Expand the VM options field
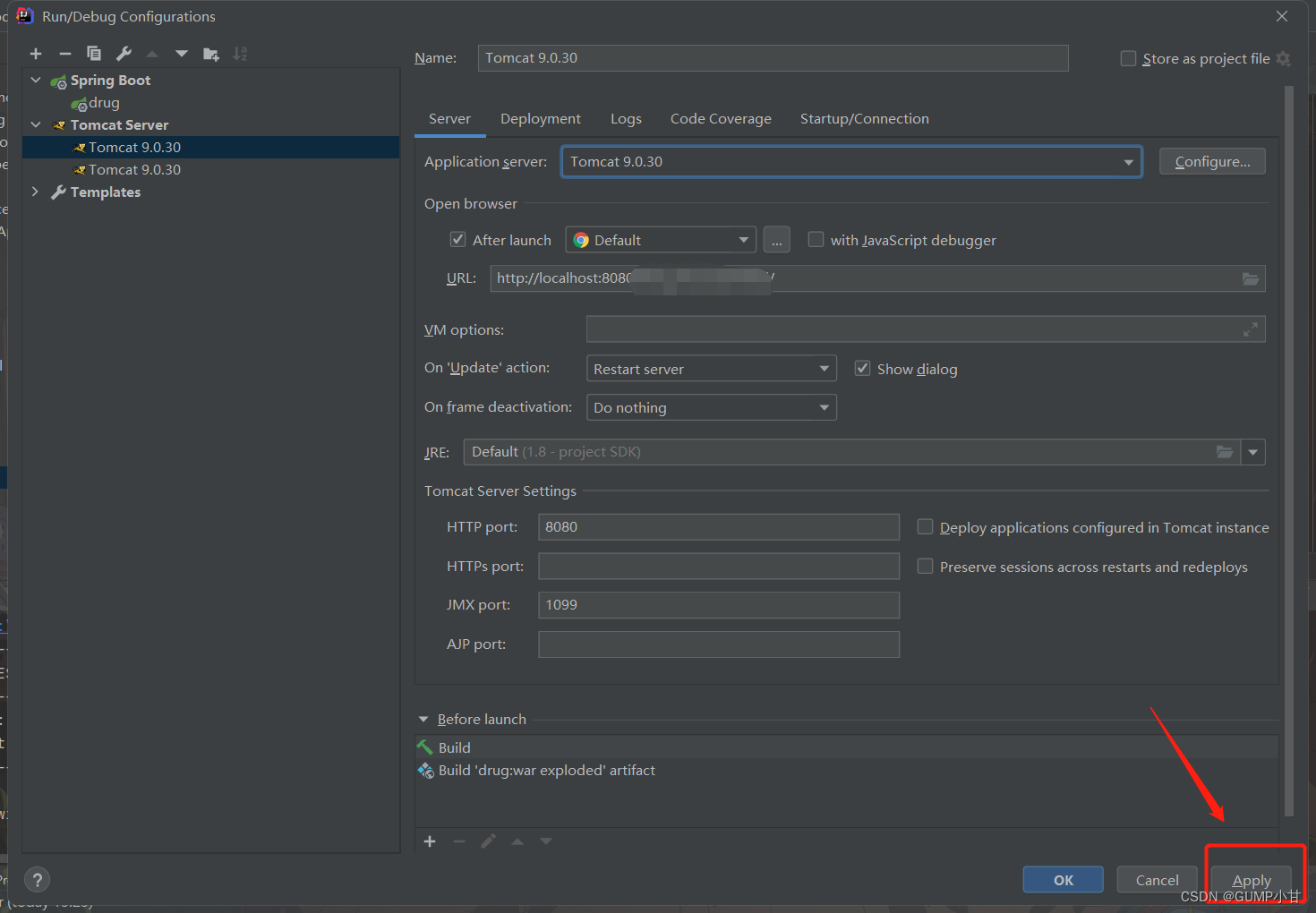This screenshot has width=1316, height=913. pyautogui.click(x=1251, y=329)
